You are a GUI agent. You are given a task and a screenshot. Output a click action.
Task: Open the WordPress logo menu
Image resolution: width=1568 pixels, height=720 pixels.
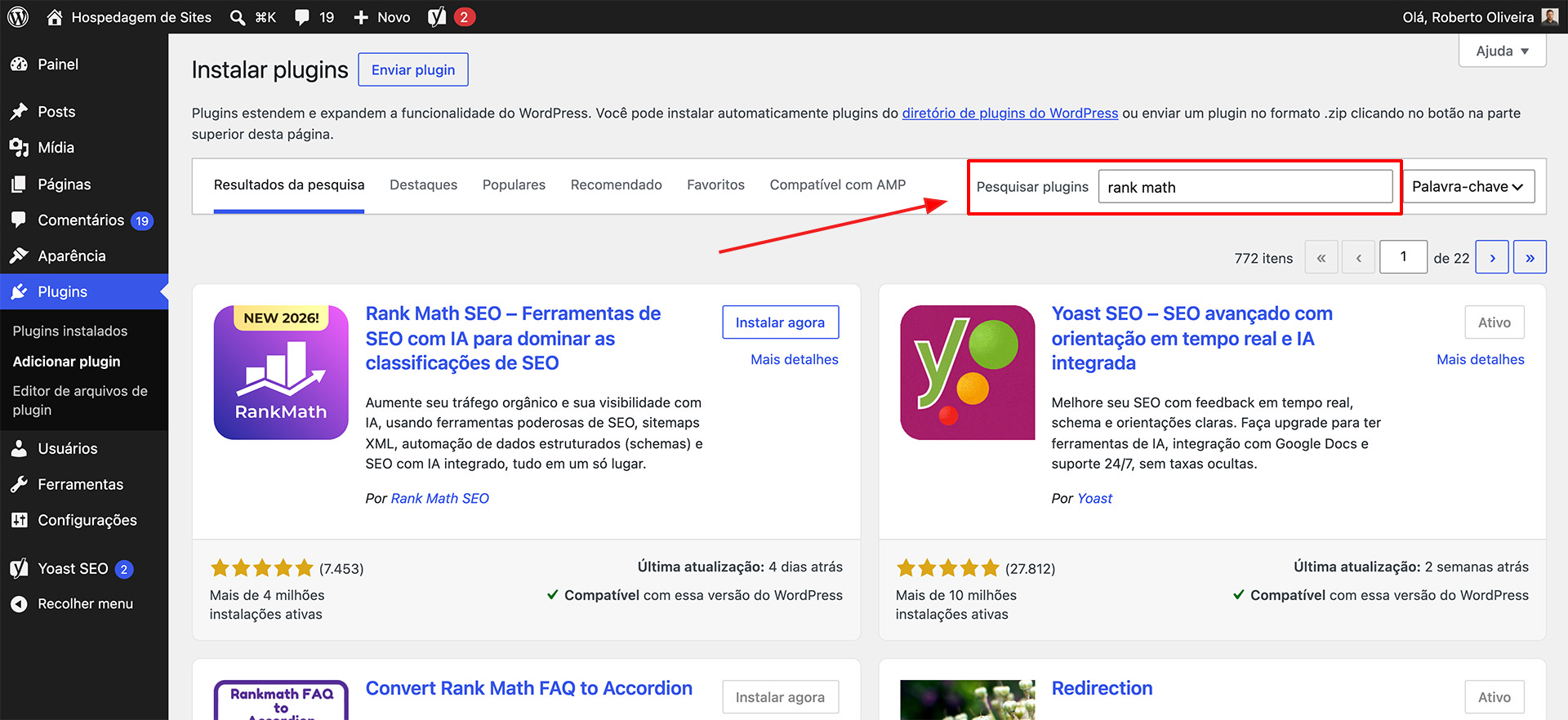pos(18,16)
